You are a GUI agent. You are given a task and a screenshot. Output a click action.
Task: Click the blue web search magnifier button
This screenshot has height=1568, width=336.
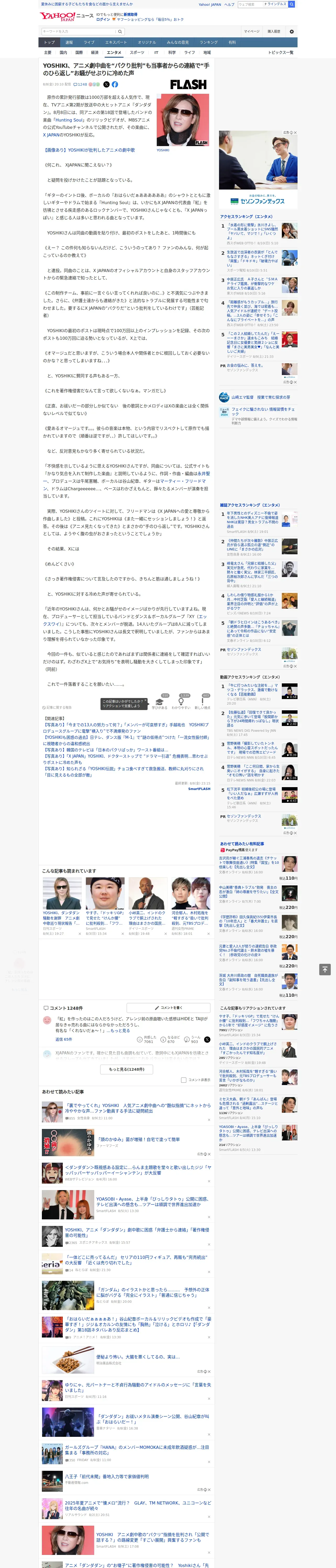point(292,4)
